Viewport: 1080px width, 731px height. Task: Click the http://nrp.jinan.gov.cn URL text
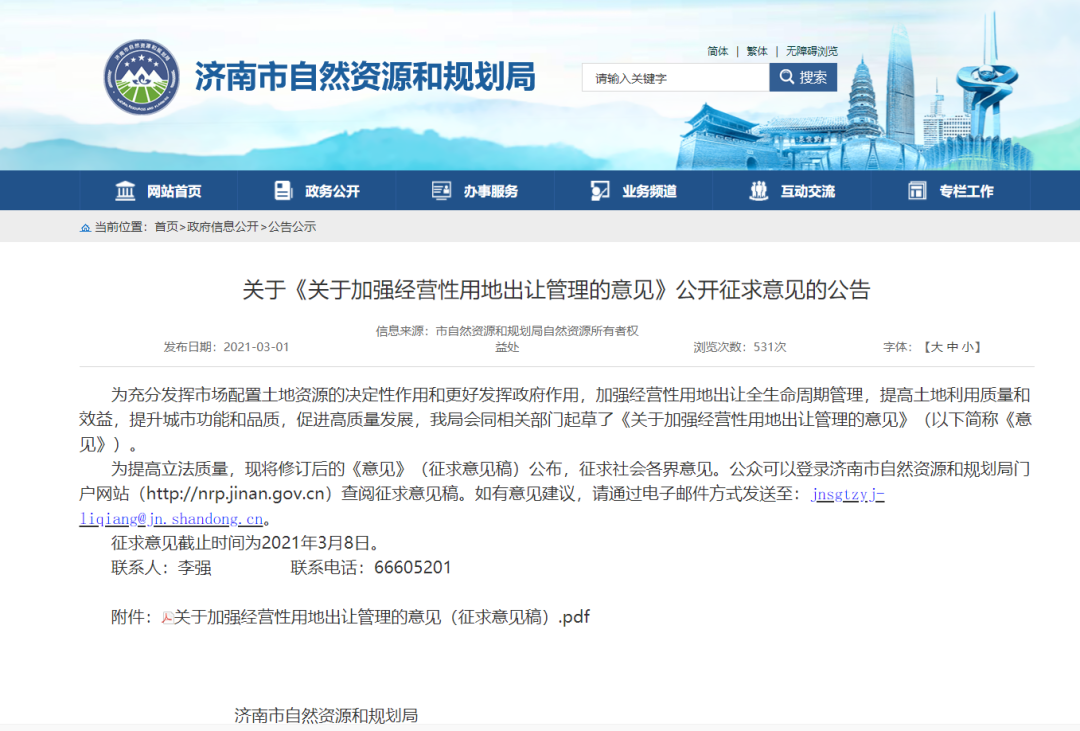point(236,494)
